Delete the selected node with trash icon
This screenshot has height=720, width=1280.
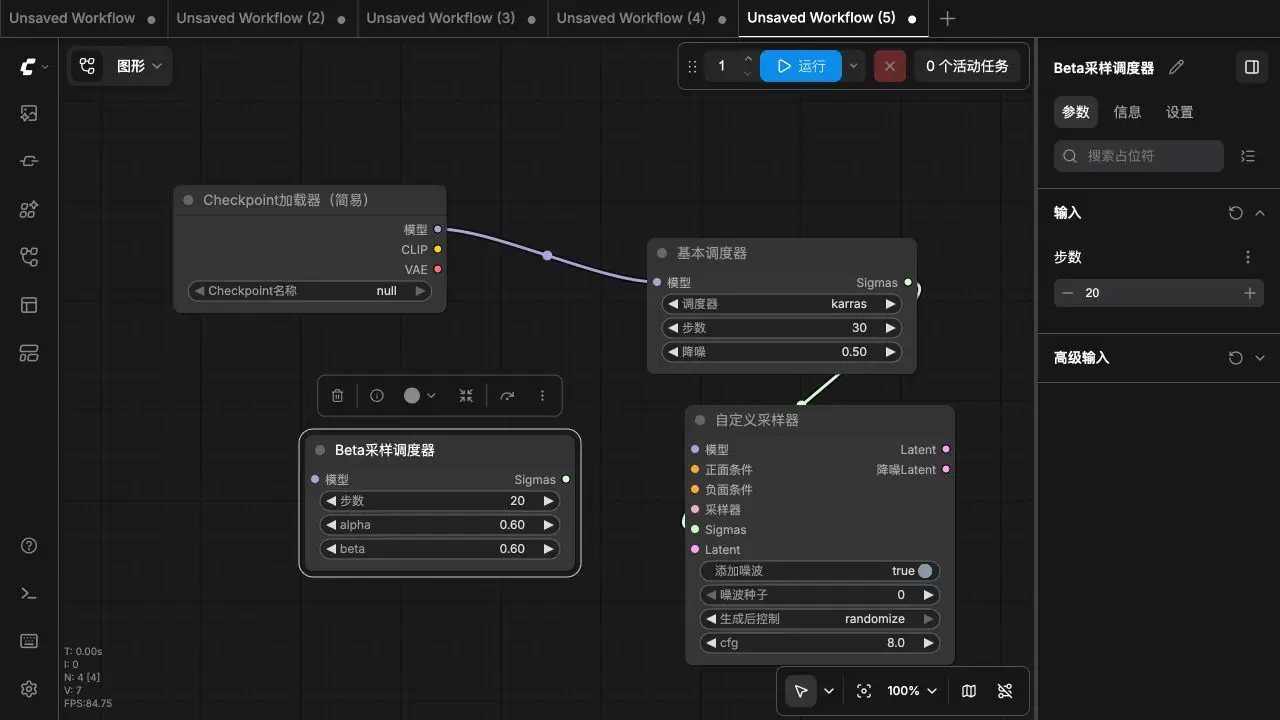click(337, 396)
